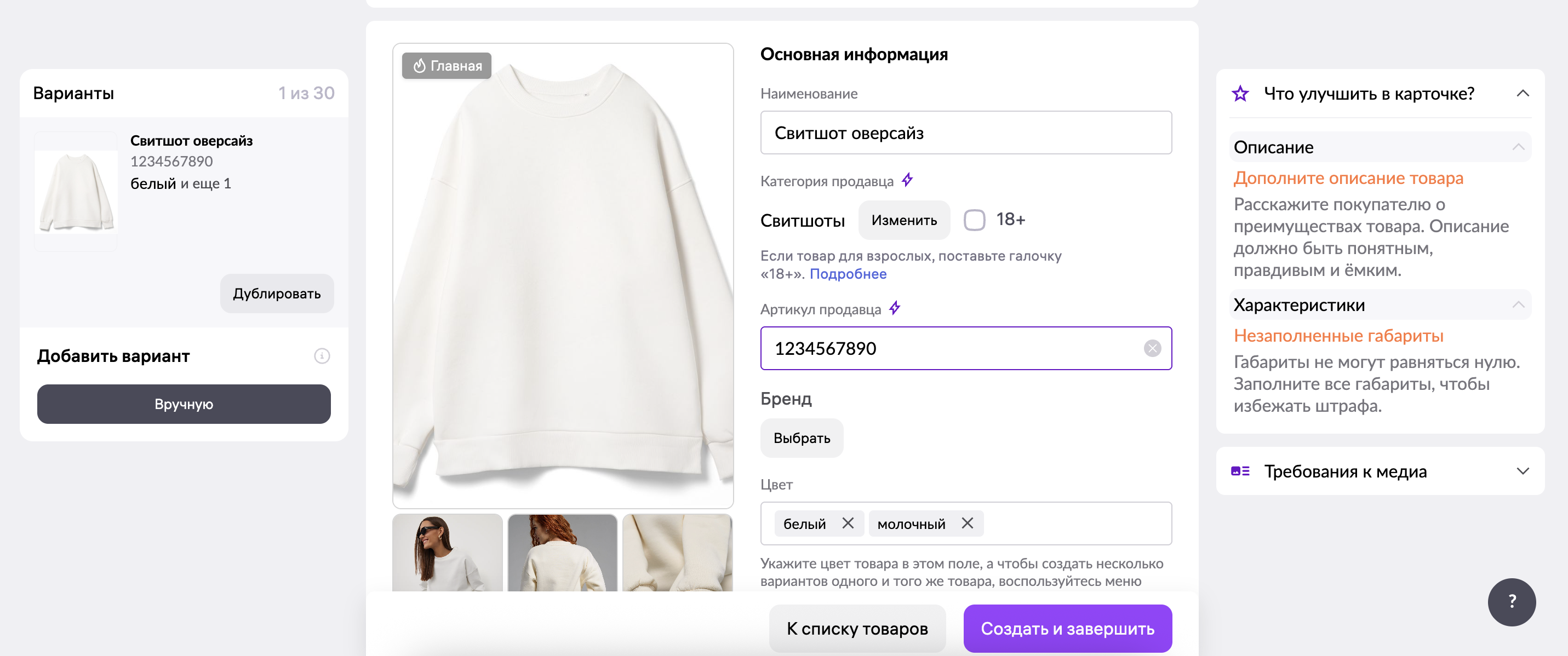Viewport: 1568px width, 656px height.
Task: Select the main white sweatshirt photo
Action: click(x=563, y=275)
